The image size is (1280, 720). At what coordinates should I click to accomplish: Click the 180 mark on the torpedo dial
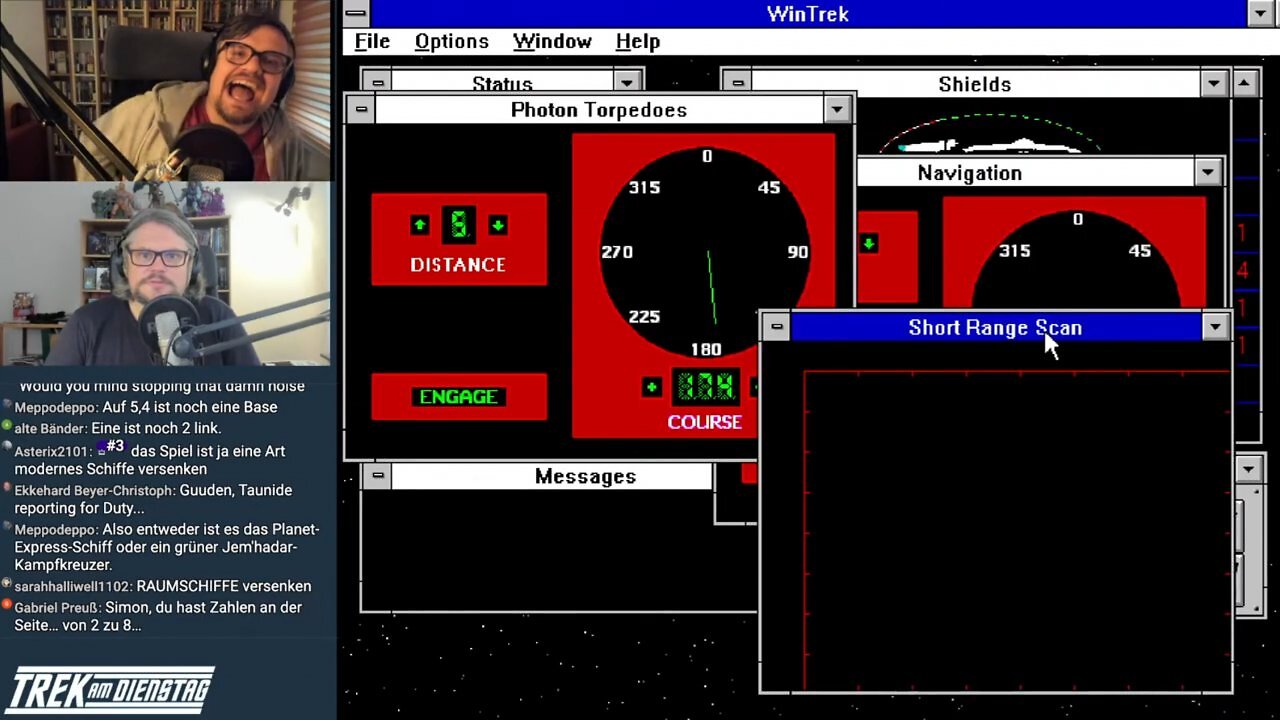706,349
